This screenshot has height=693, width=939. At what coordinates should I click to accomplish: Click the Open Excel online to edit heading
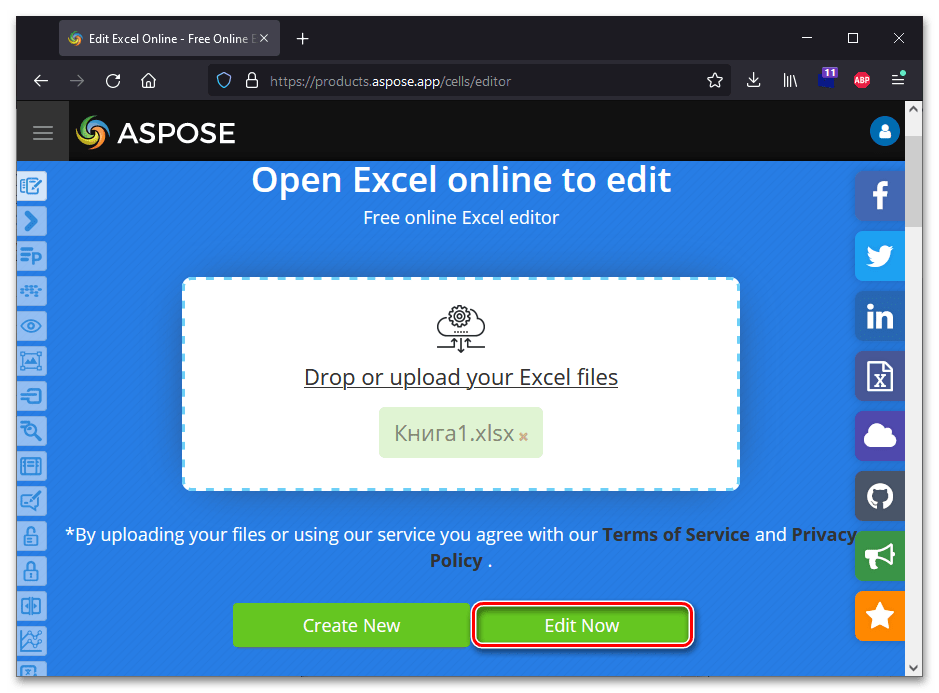click(x=461, y=180)
